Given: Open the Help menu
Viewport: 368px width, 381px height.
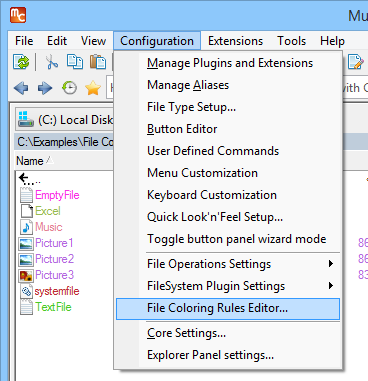Looking at the screenshot, I should tap(332, 41).
